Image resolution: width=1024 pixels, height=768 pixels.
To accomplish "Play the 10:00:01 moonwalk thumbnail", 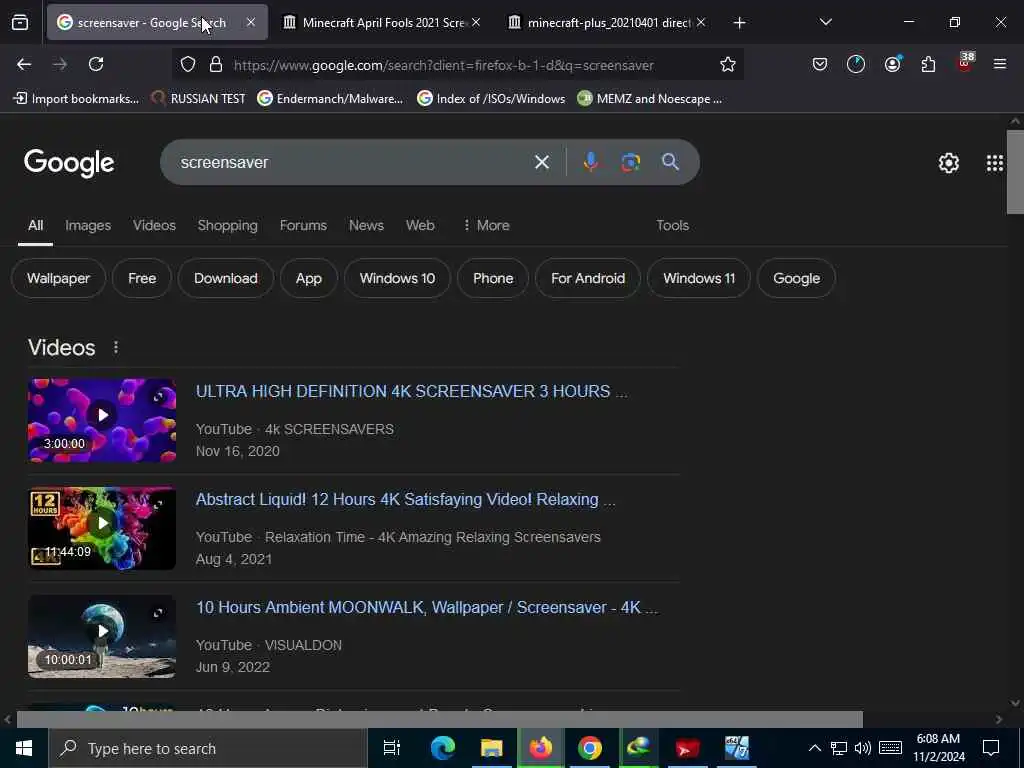I will [102, 636].
